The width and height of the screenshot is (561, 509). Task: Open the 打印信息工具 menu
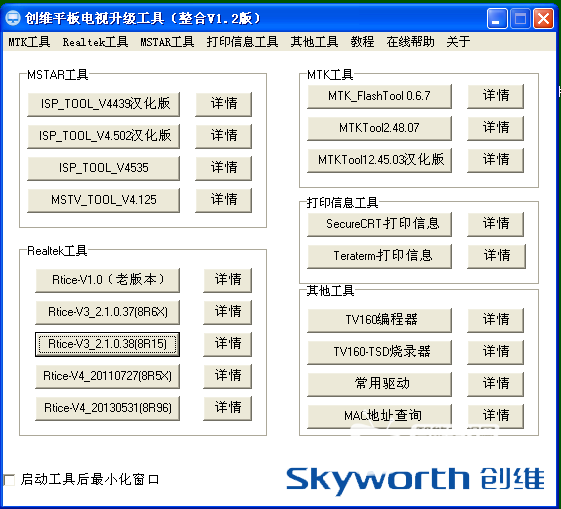(242, 42)
